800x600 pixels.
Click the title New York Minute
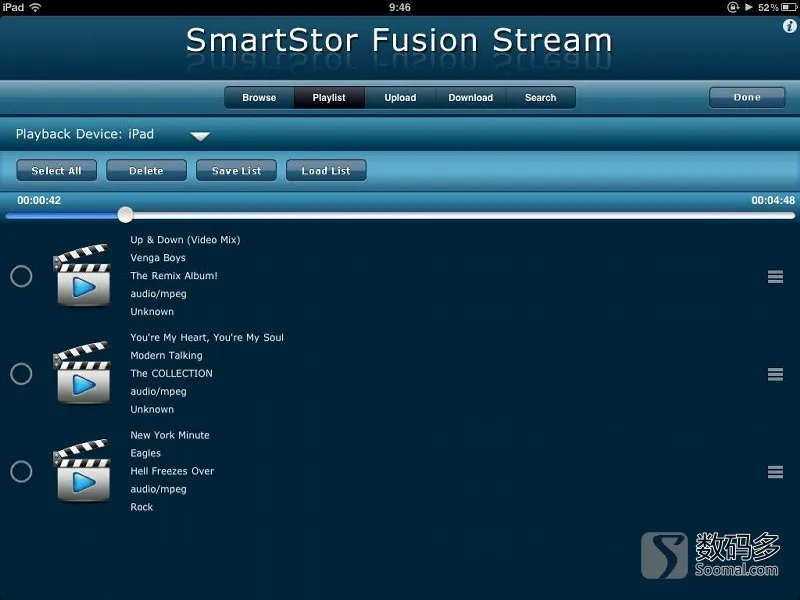point(170,435)
